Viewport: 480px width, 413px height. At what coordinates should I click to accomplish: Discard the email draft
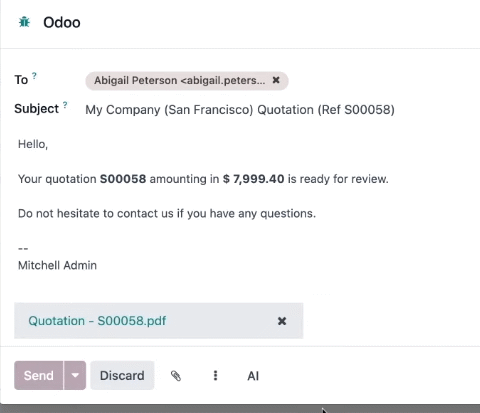tap(122, 375)
